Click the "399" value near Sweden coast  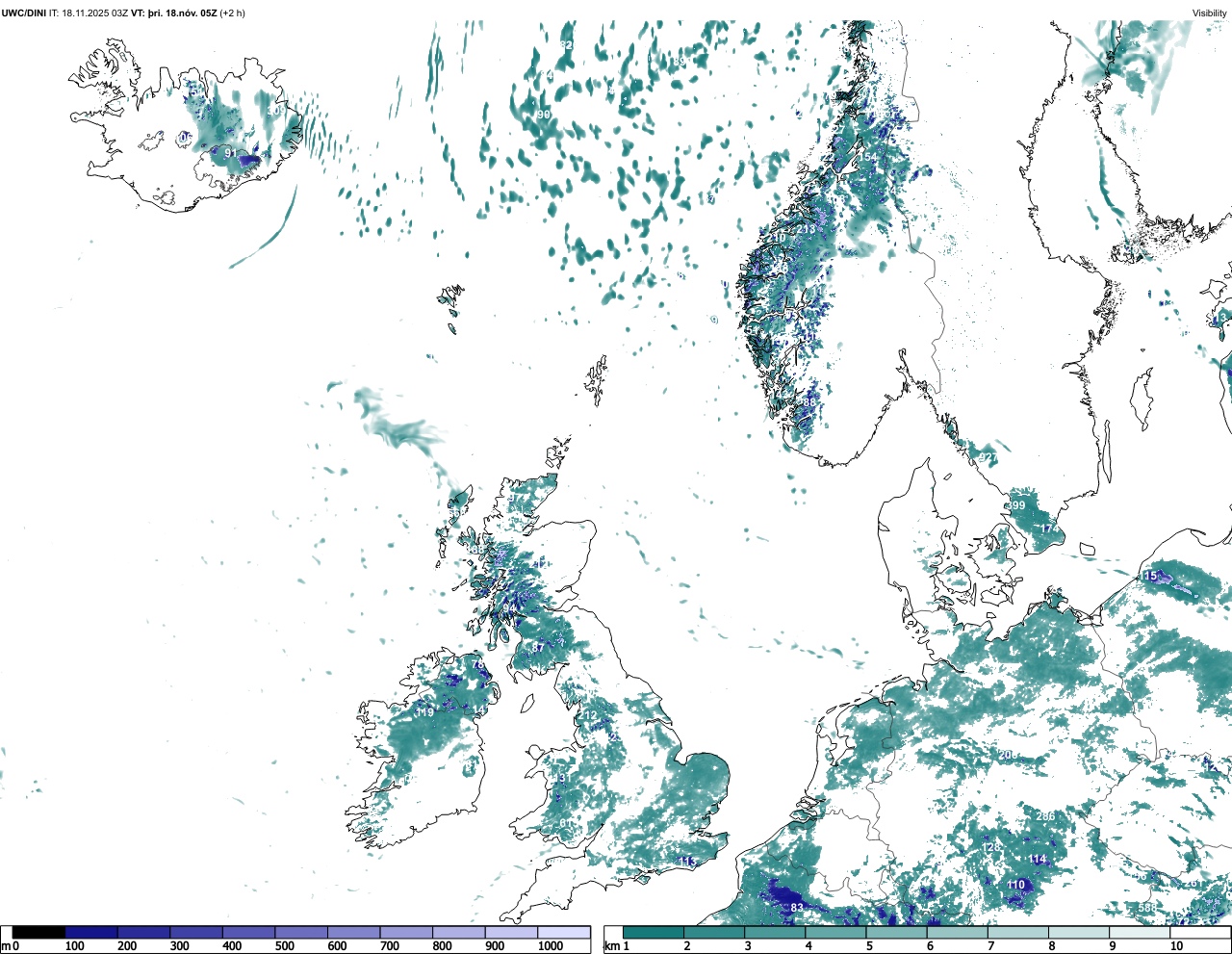tap(1016, 505)
